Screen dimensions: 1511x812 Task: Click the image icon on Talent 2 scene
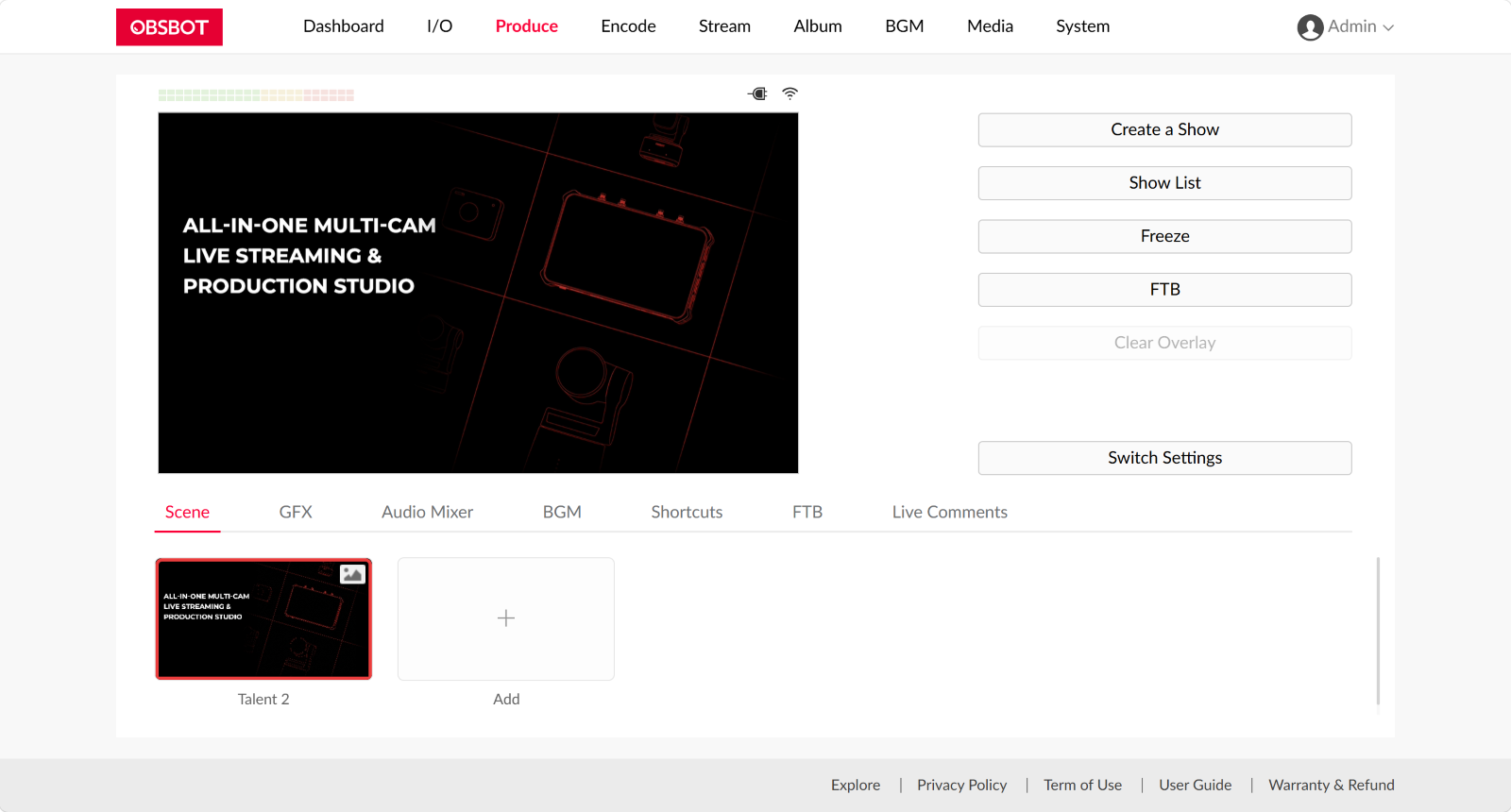tap(352, 574)
